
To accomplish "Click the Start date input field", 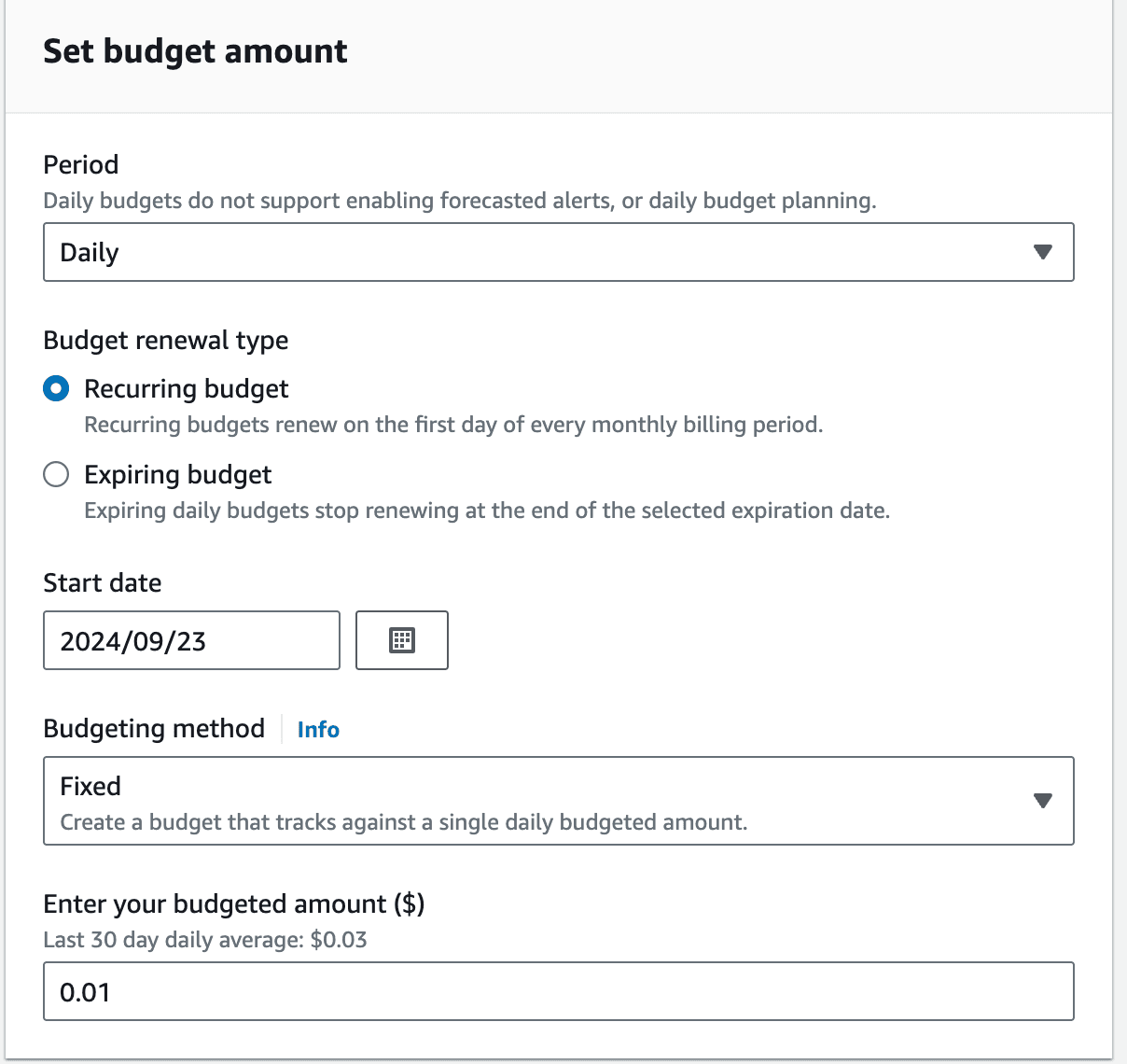I will [x=191, y=640].
